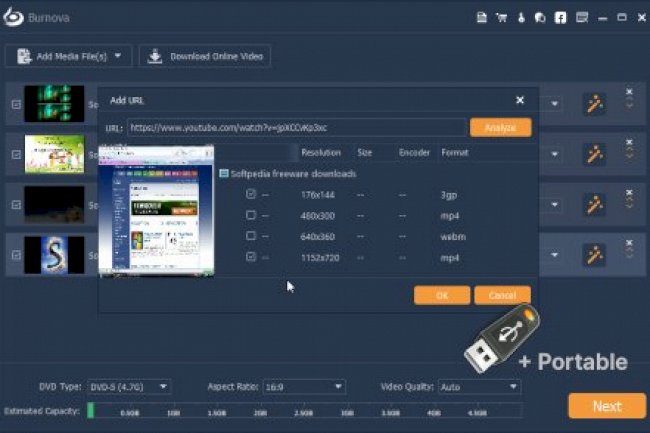Viewport: 650px width, 433px height.
Task: Enable the 640x360 webm checkbox
Action: pos(251,236)
